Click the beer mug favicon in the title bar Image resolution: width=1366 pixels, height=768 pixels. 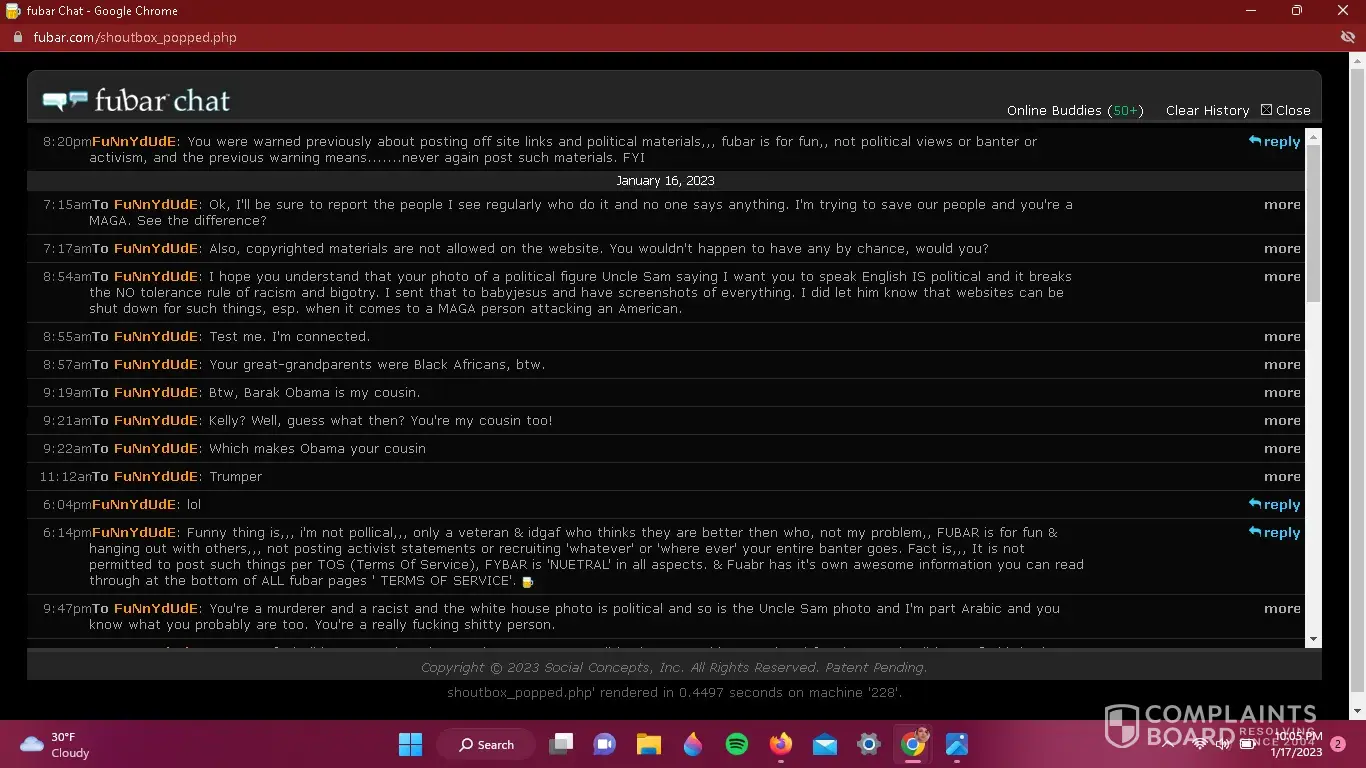(12, 11)
